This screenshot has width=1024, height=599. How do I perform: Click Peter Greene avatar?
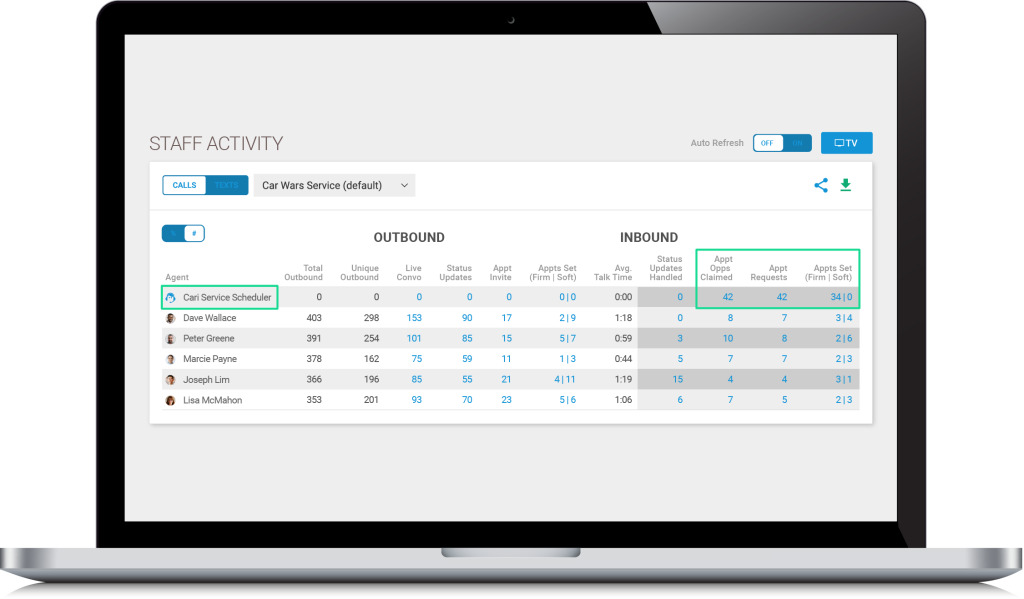(x=170, y=339)
